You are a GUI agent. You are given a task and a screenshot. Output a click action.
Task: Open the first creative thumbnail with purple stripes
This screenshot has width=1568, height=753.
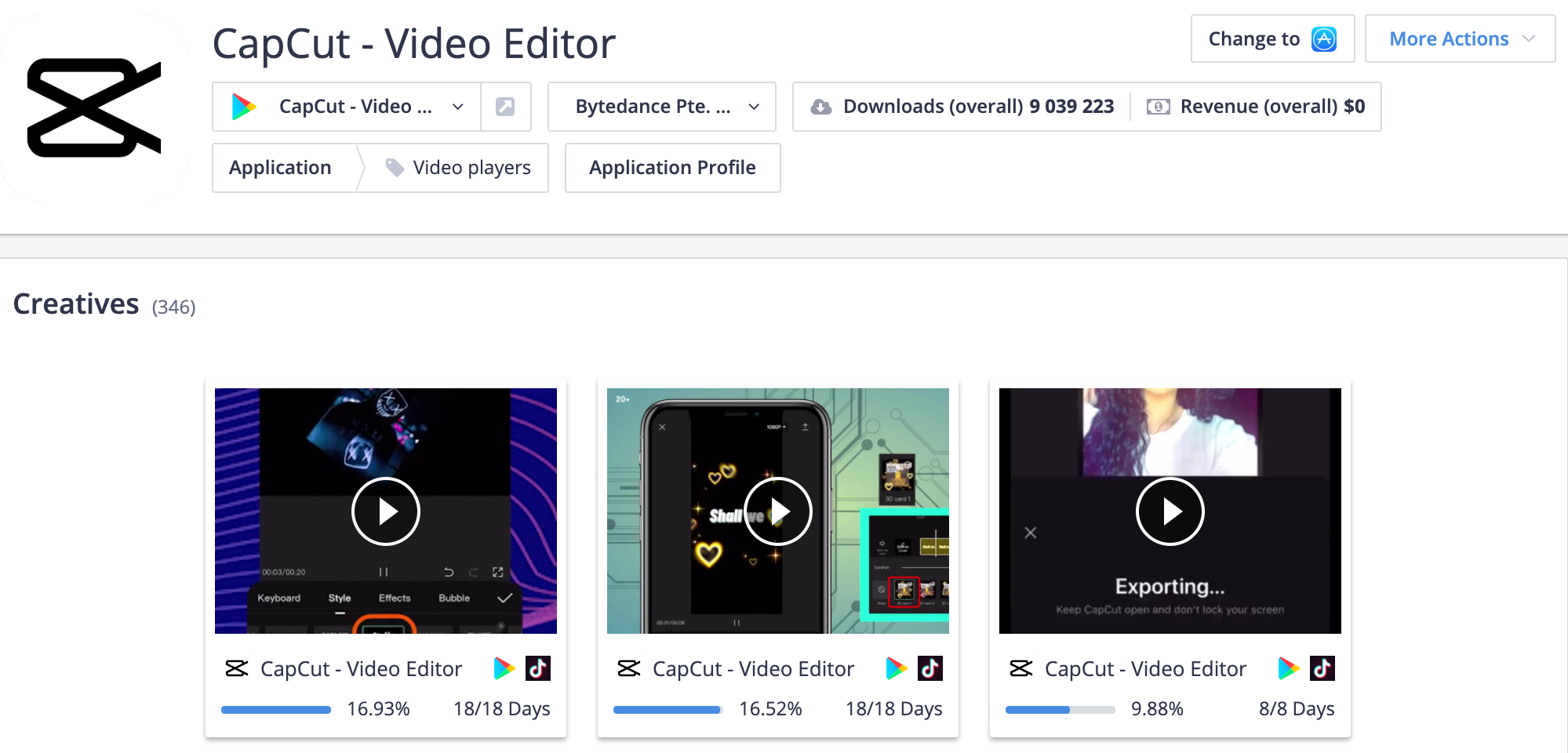point(386,511)
